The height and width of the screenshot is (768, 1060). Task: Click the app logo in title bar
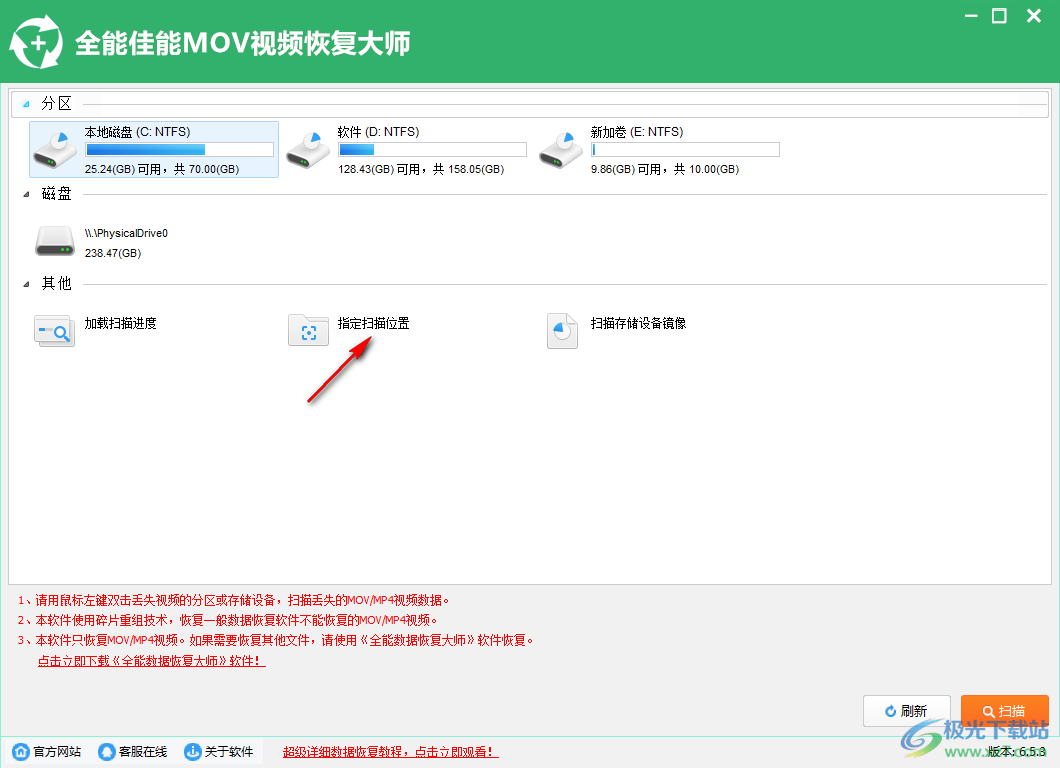pos(36,42)
